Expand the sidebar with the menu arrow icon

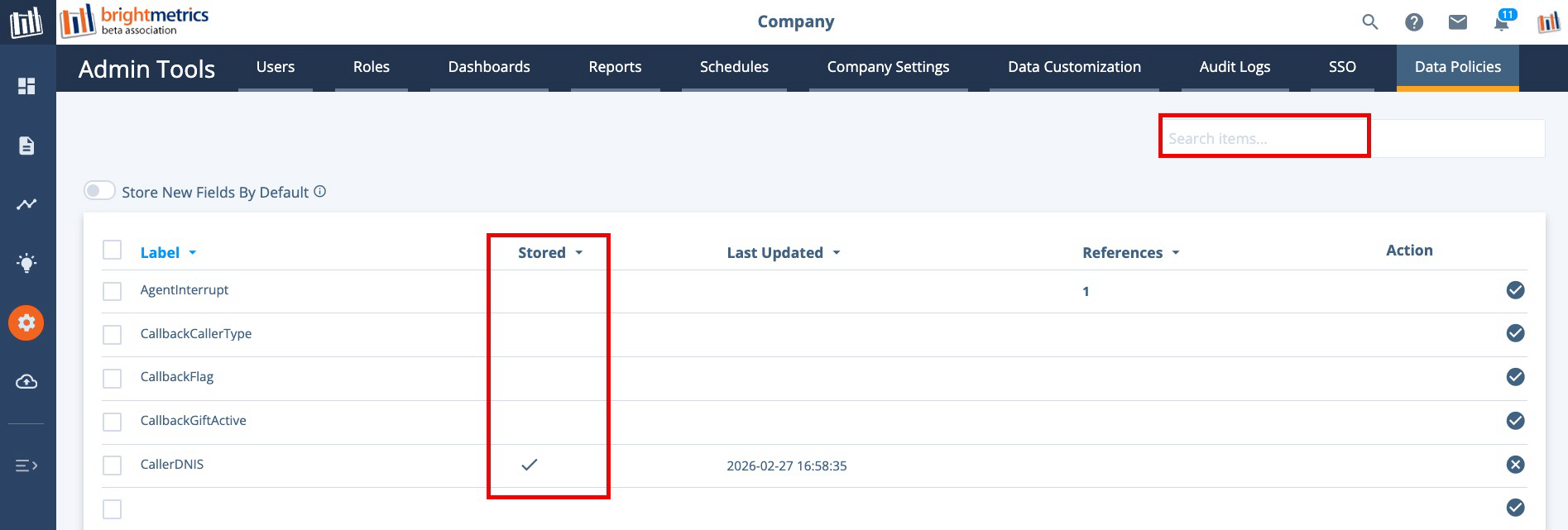(26, 466)
